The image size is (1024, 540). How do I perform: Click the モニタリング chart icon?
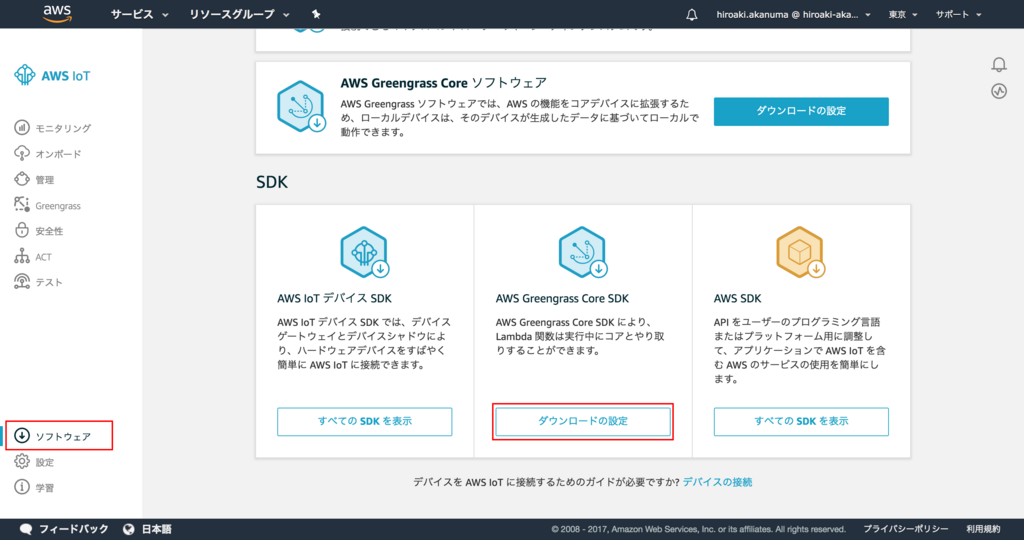(x=22, y=127)
